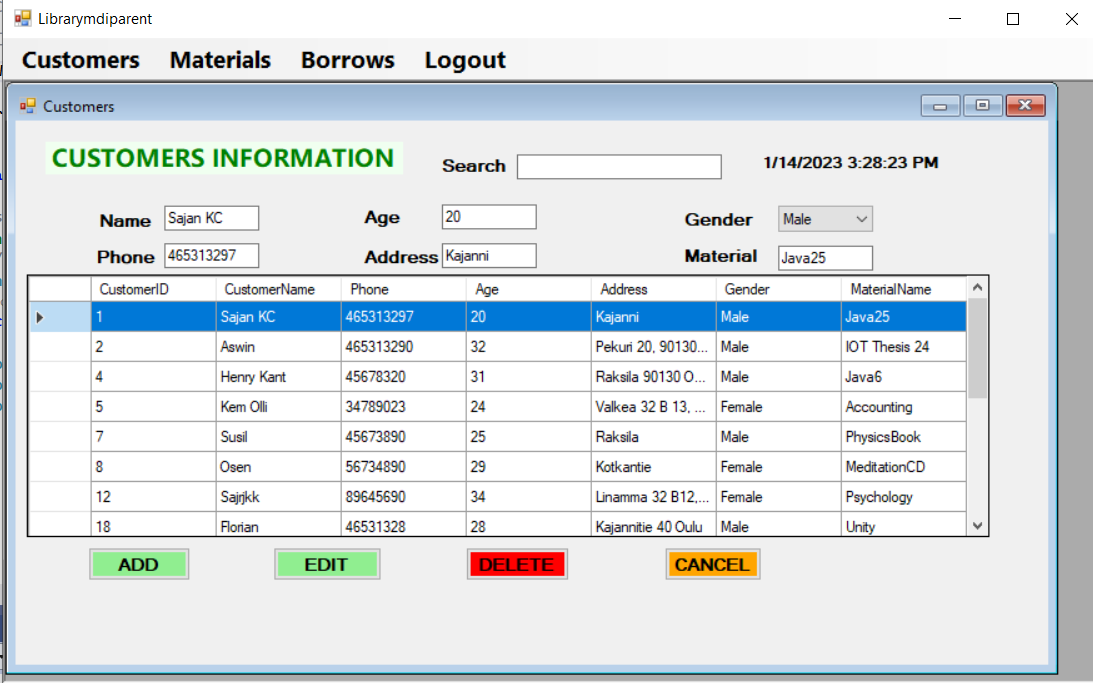
Task: Click the PhysicsBook material cell
Action: (903, 436)
